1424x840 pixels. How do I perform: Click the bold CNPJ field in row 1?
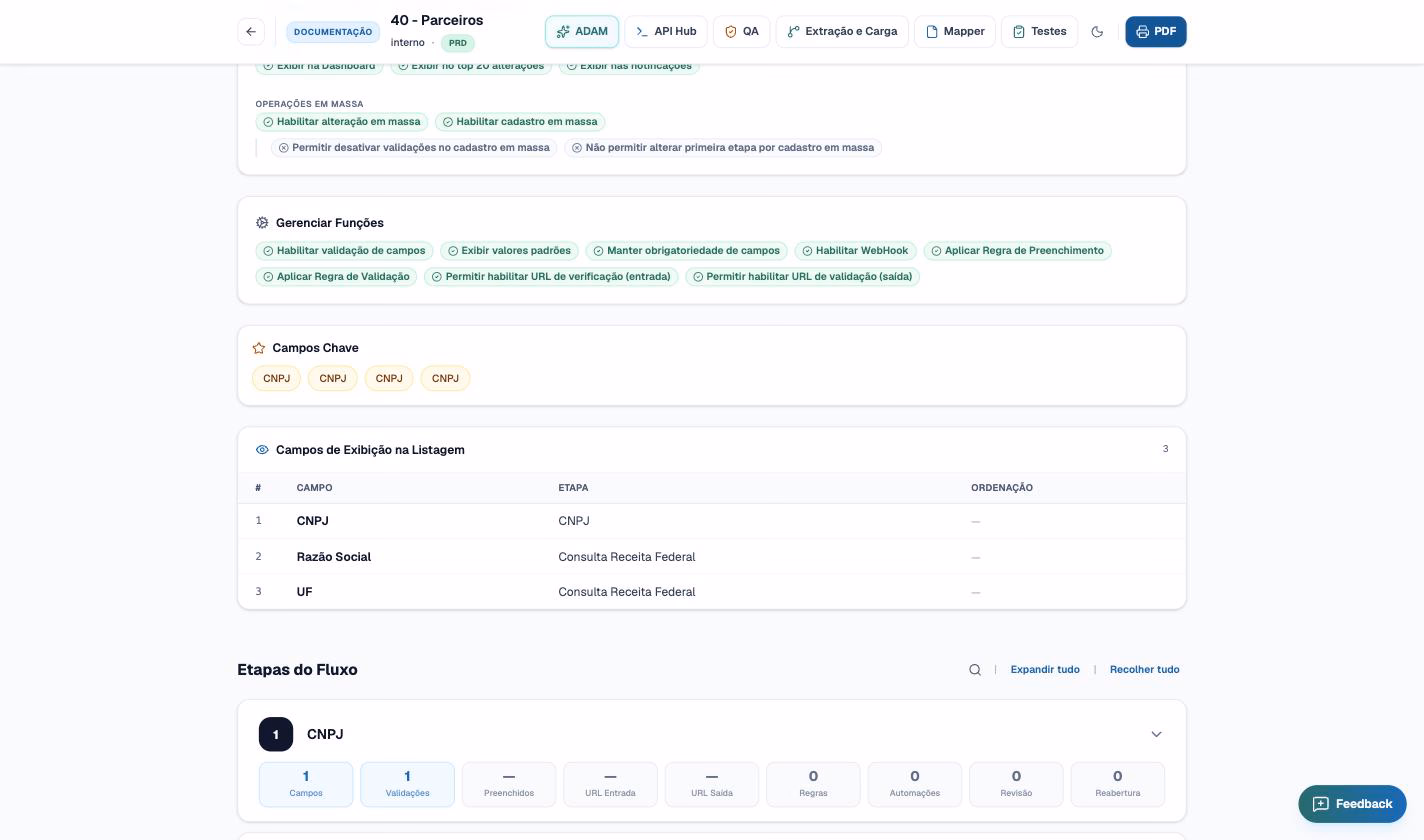pos(312,521)
